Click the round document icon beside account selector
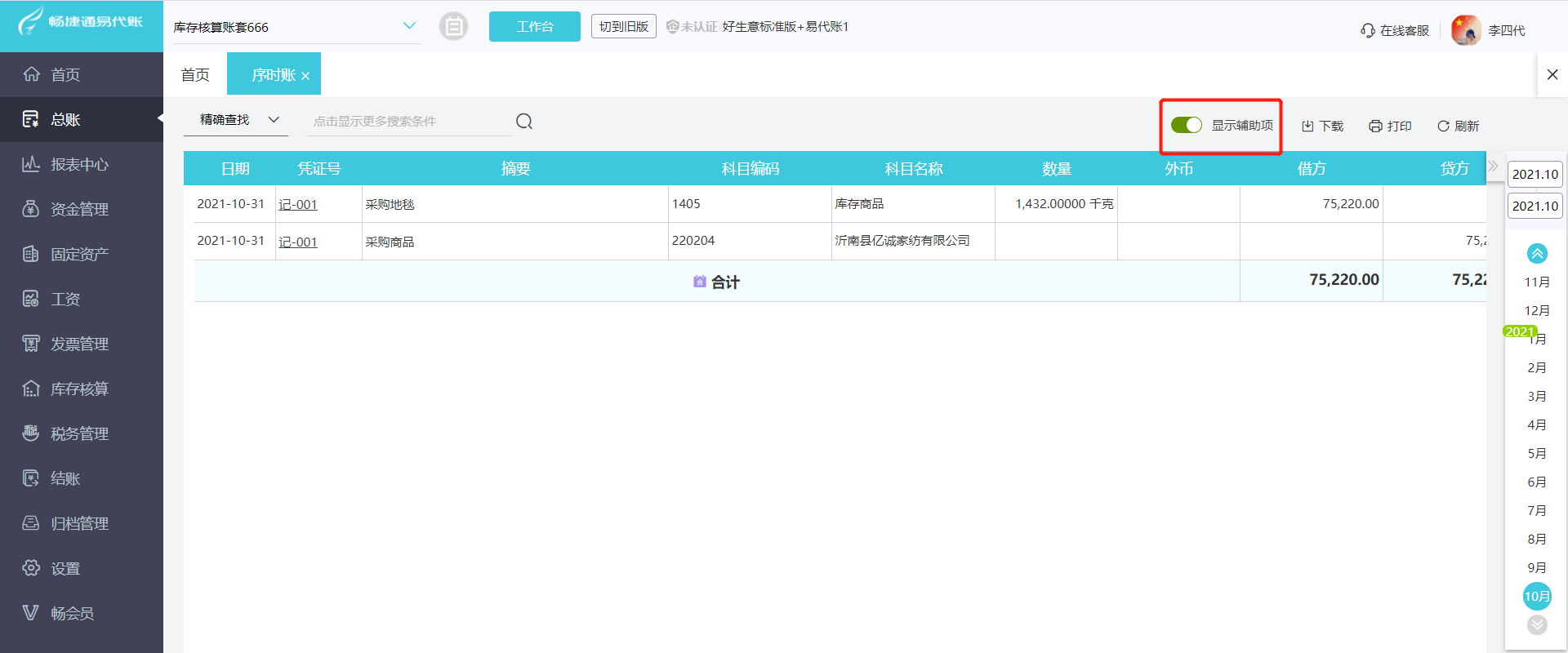Screen dimensions: 1568x653 pos(453,26)
